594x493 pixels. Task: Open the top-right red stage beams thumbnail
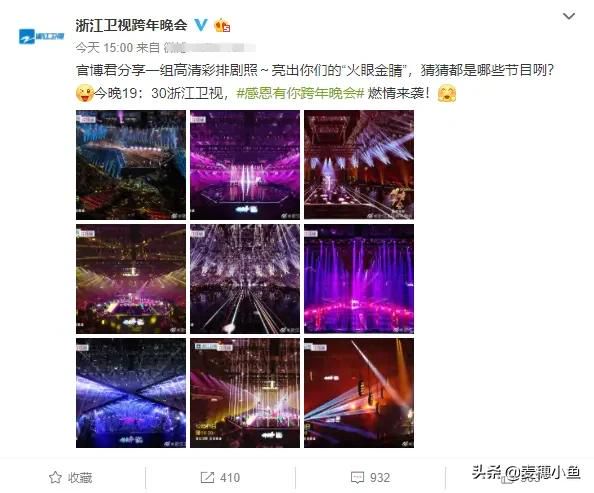[359, 165]
